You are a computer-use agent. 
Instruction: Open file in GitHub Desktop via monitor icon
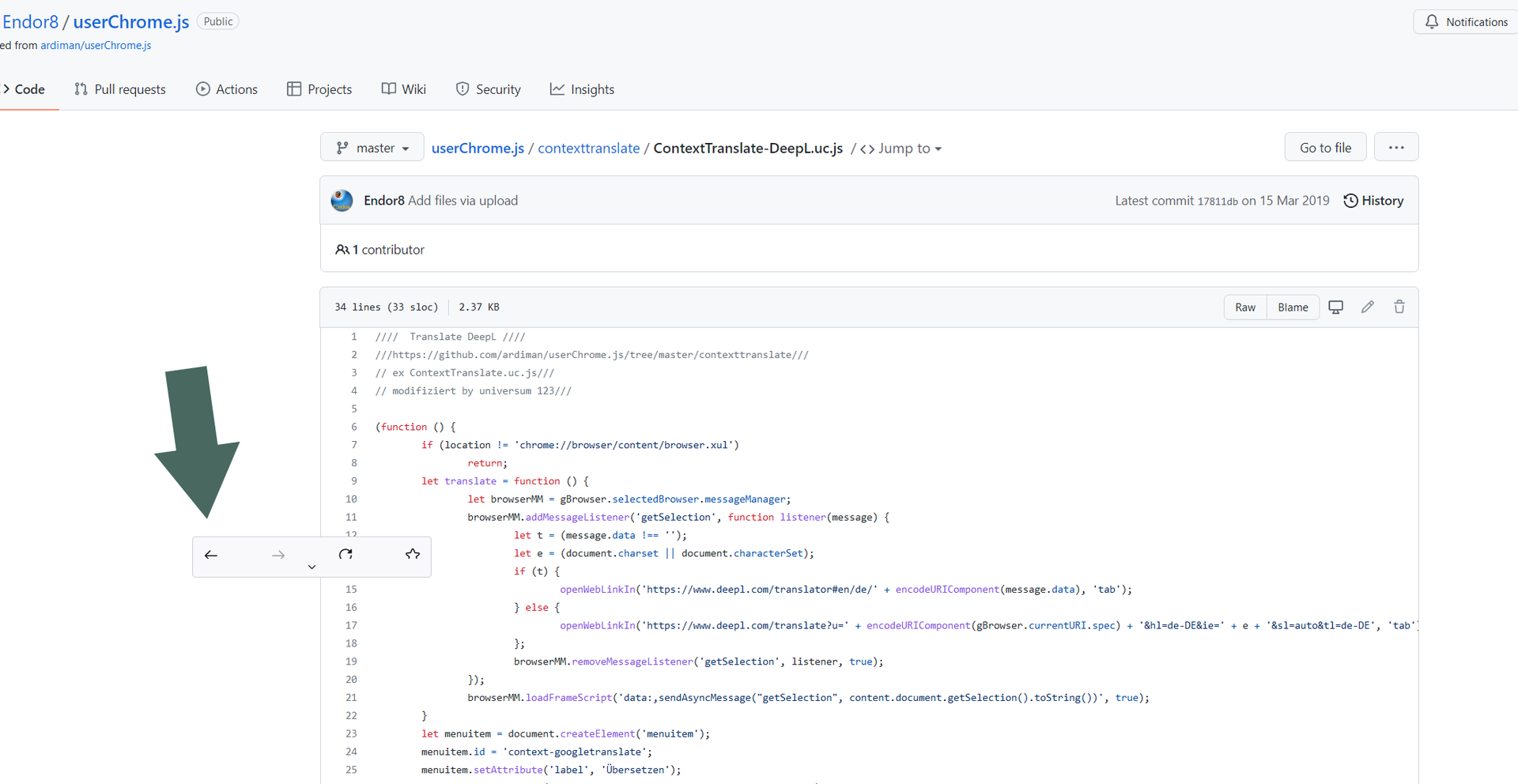[1335, 307]
